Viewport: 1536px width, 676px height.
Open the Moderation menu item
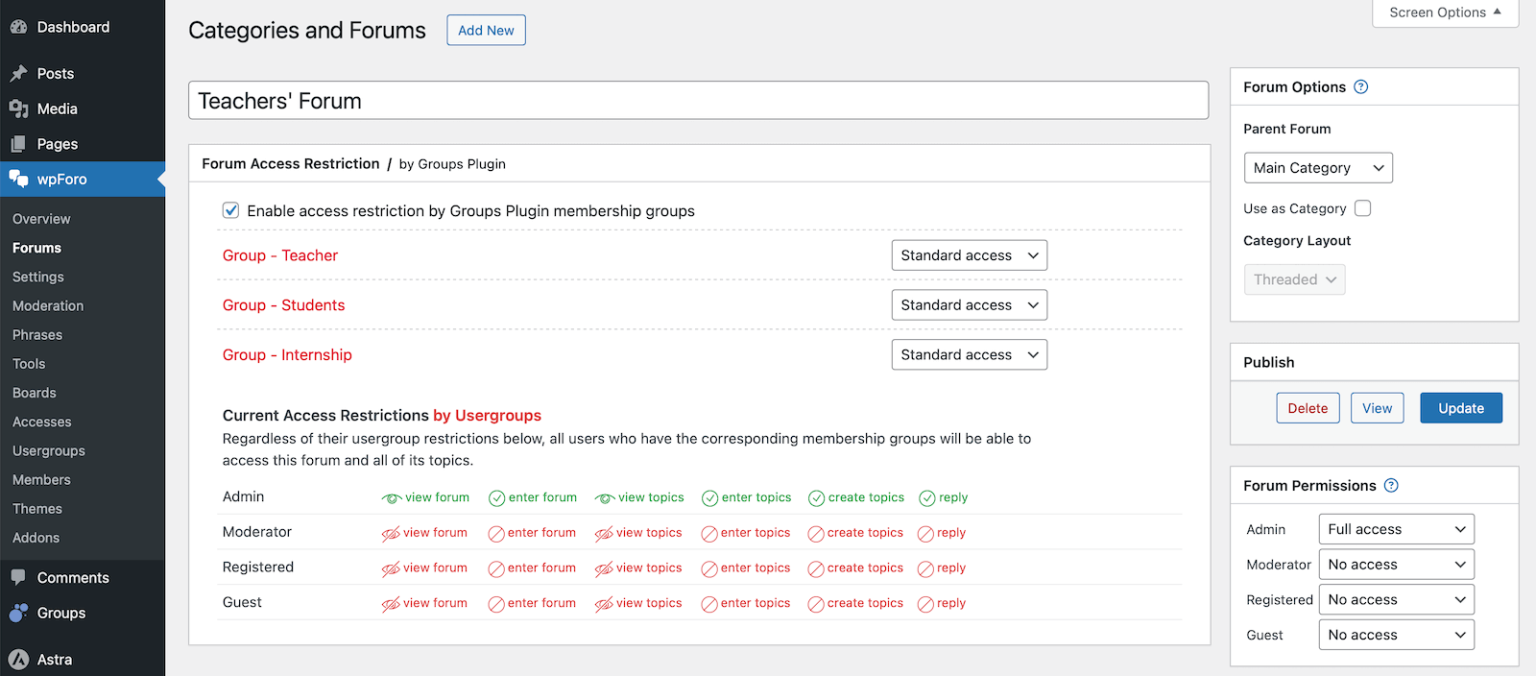point(48,305)
